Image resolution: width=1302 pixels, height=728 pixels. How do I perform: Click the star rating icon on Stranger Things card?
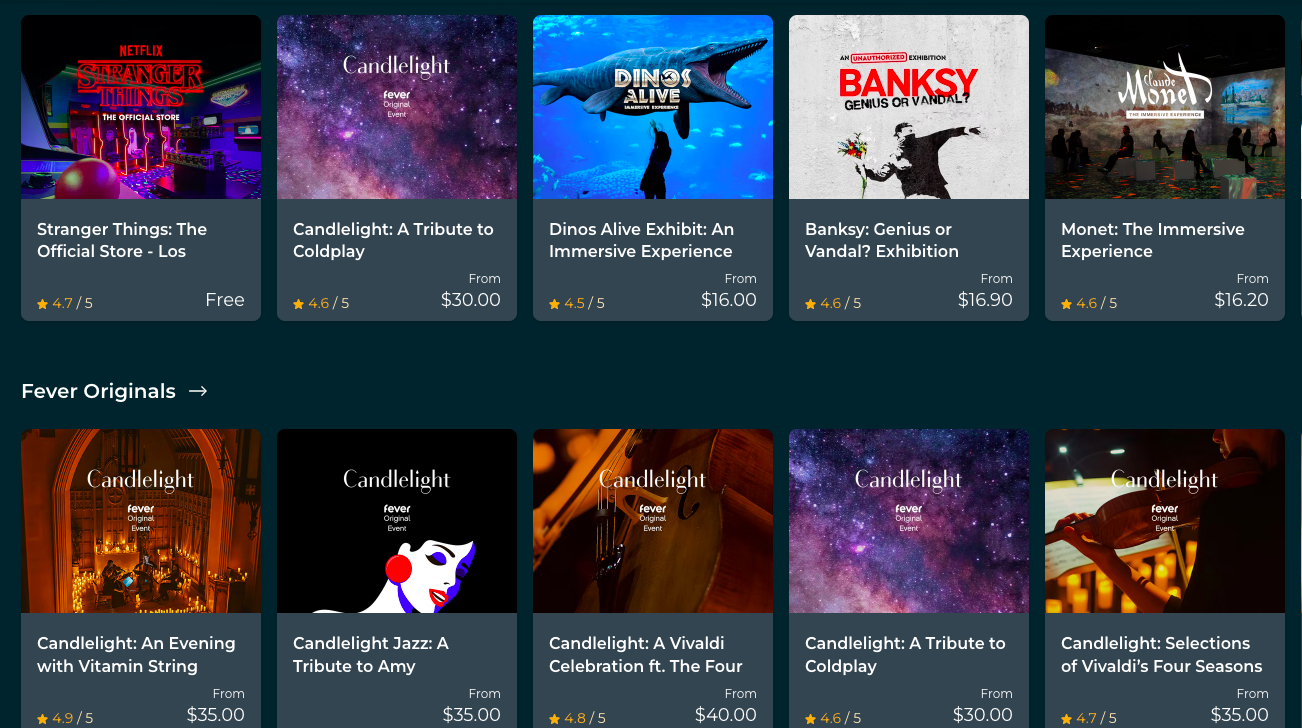(x=42, y=304)
